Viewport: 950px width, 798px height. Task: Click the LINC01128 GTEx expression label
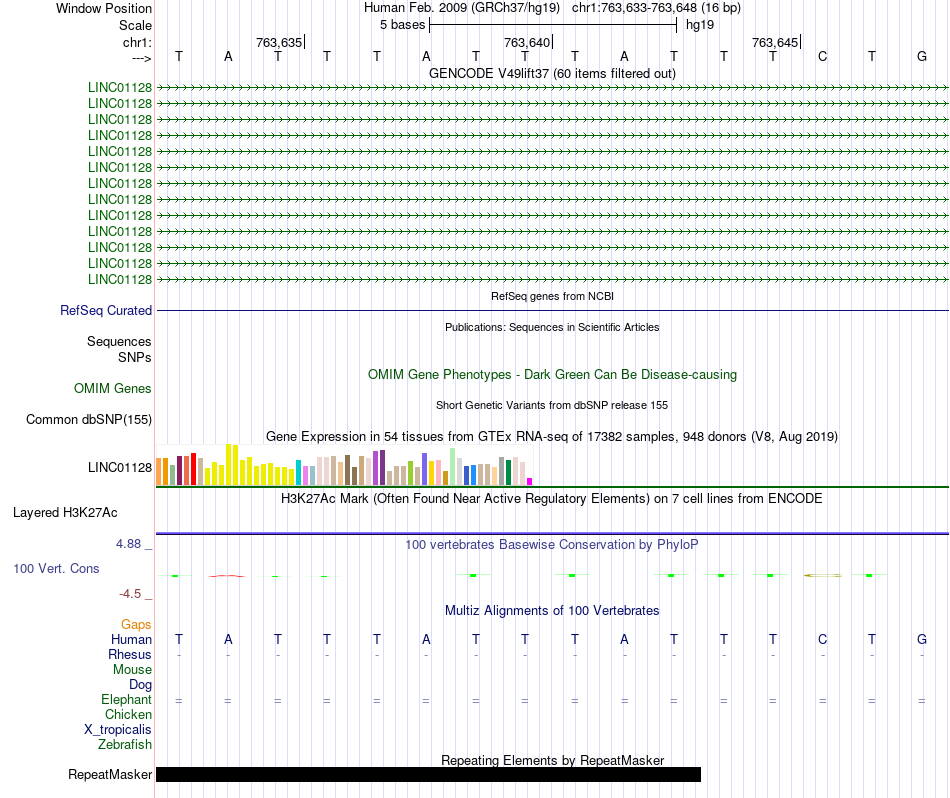[x=120, y=467]
